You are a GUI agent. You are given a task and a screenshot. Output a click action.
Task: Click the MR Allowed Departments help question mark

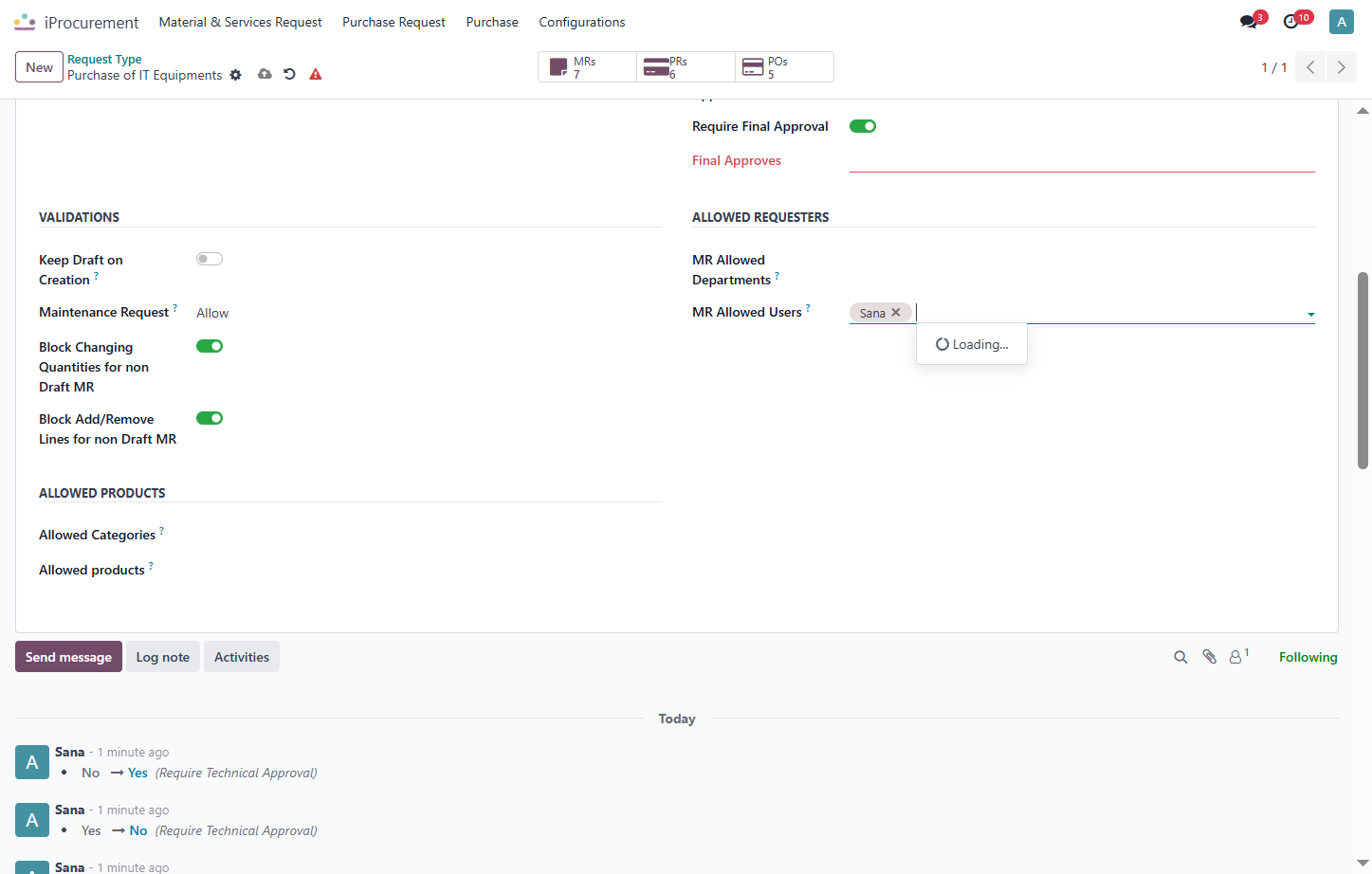(777, 276)
